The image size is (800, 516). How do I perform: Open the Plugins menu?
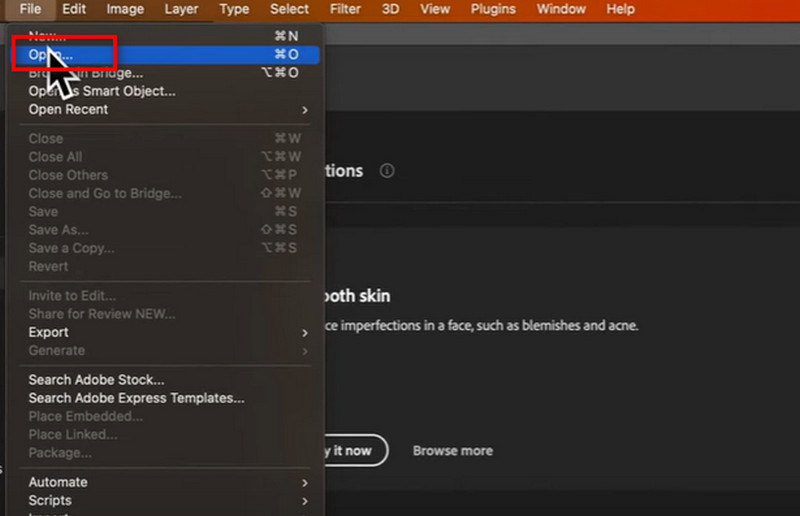click(x=494, y=9)
